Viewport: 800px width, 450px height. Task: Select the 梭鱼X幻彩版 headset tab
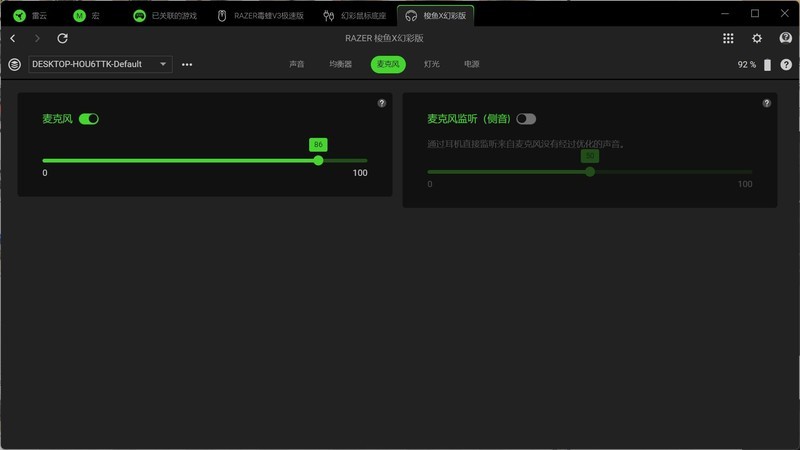click(436, 16)
